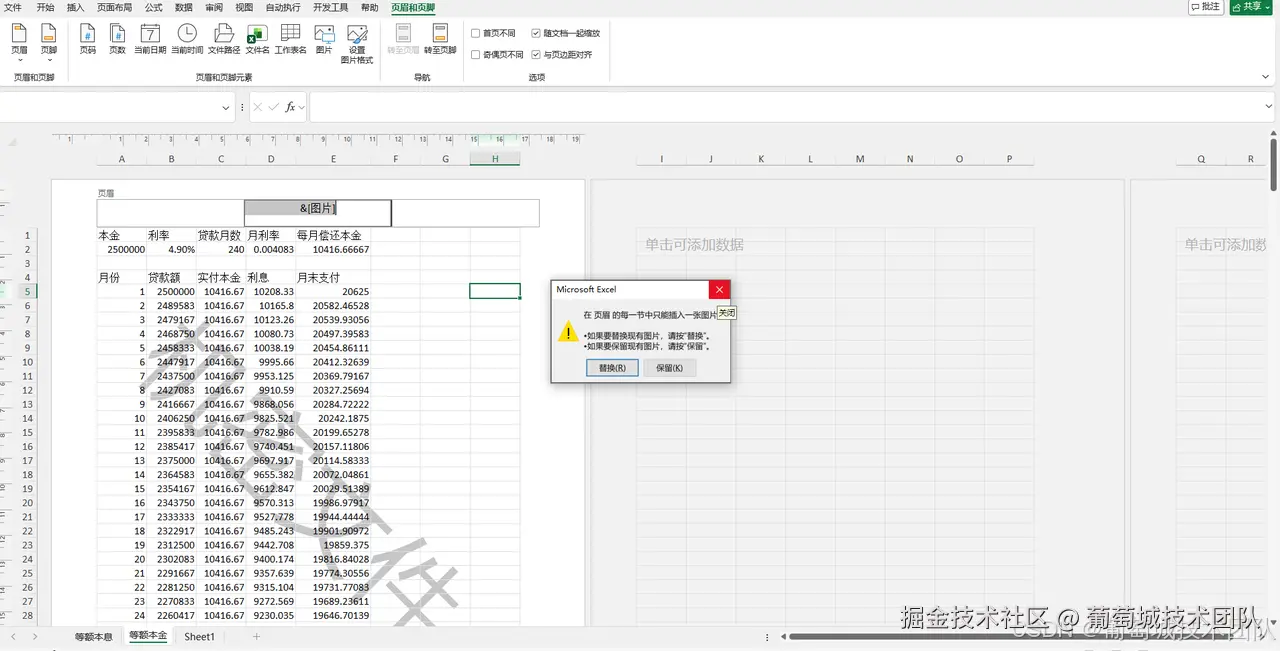This screenshot has height=651, width=1280.
Task: Expand the Name Box dropdown arrow
Action: click(227, 106)
